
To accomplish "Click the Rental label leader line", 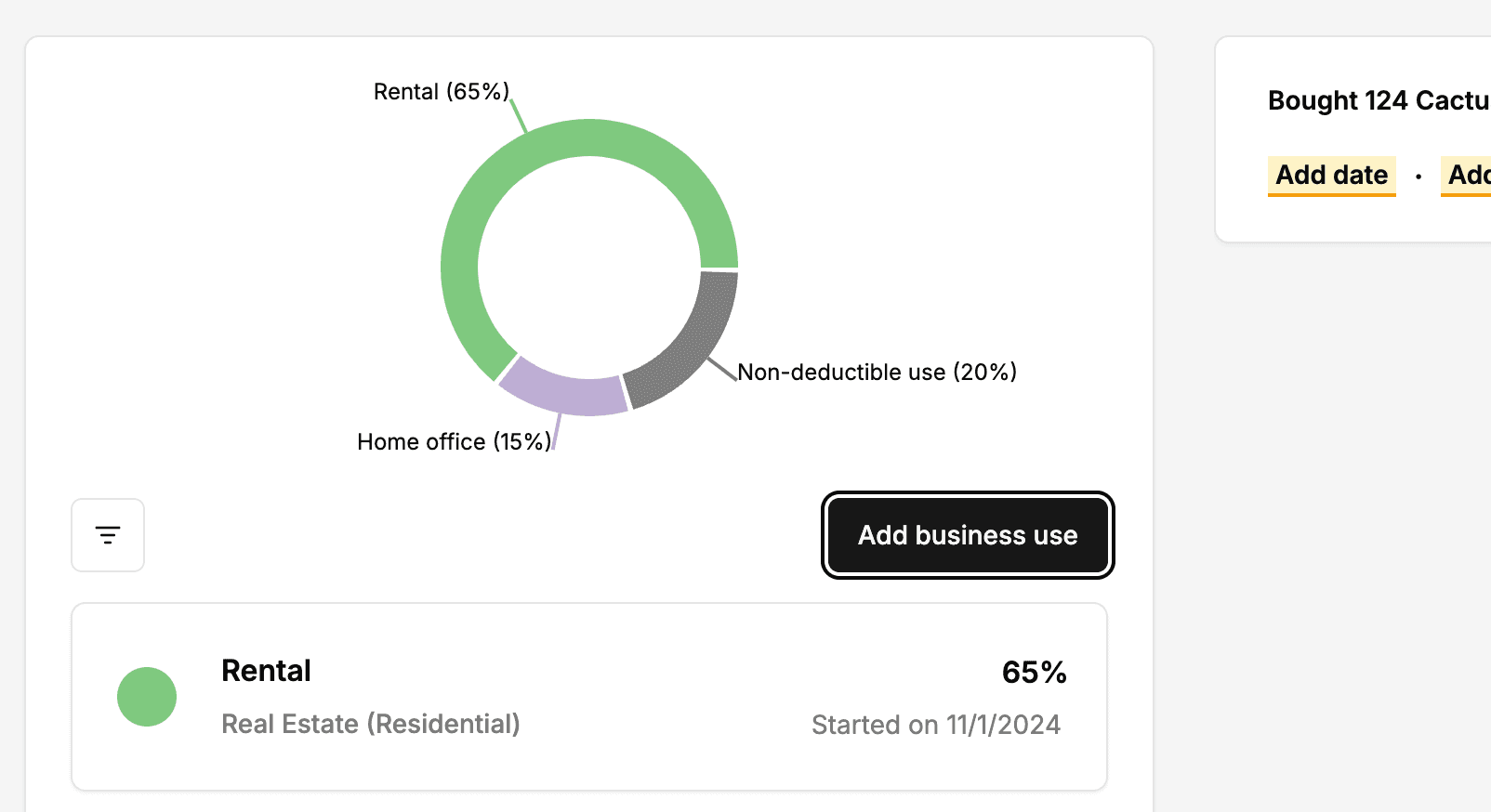I will (x=518, y=116).
